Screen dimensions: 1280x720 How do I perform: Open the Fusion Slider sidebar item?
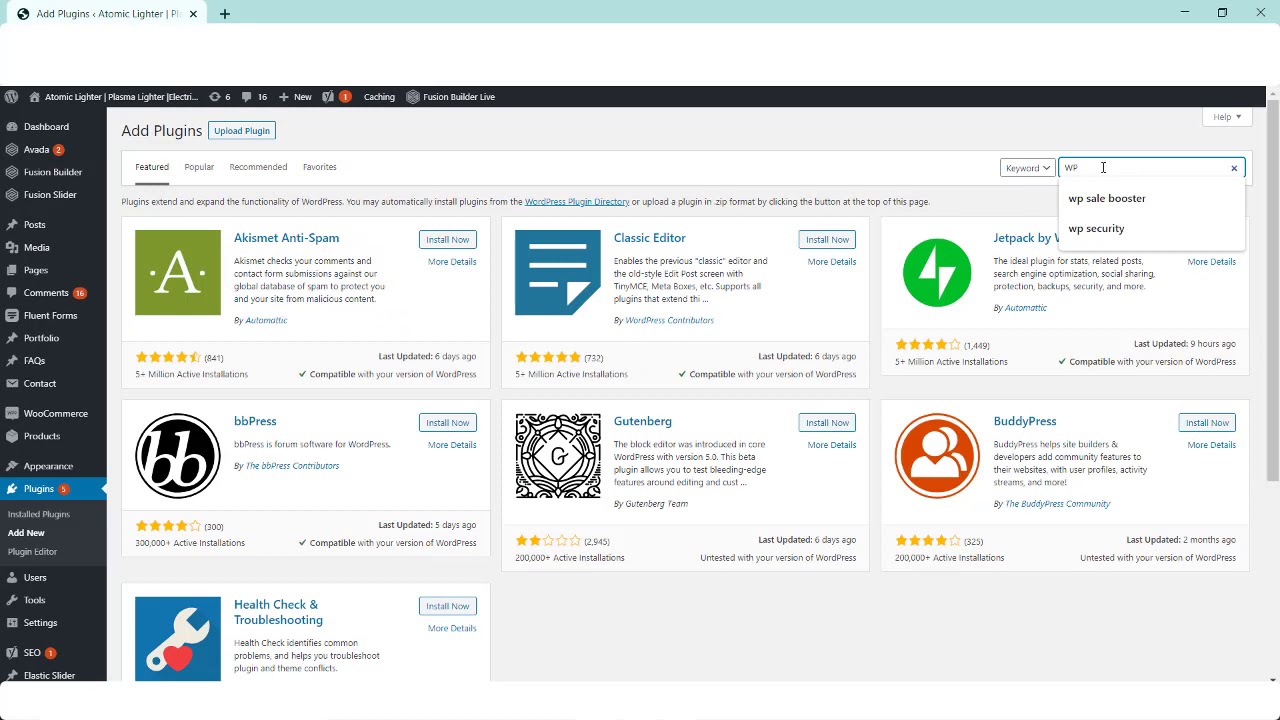[x=50, y=195]
